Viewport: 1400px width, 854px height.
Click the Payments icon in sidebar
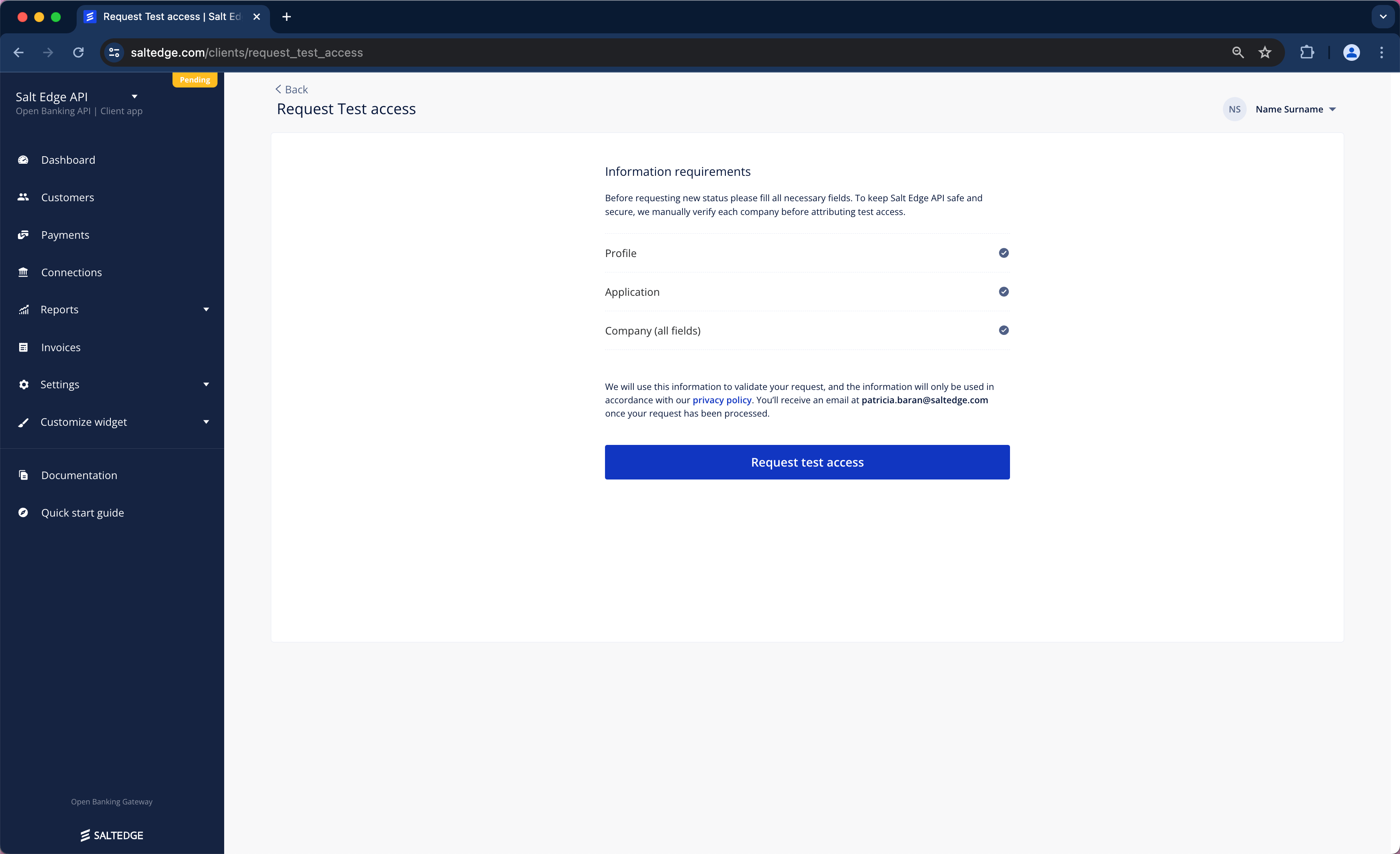pos(24,235)
